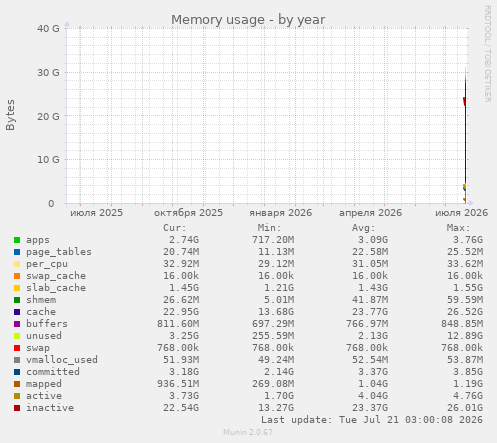Click the 'апреля 2026' x-axis label

pos(371,213)
